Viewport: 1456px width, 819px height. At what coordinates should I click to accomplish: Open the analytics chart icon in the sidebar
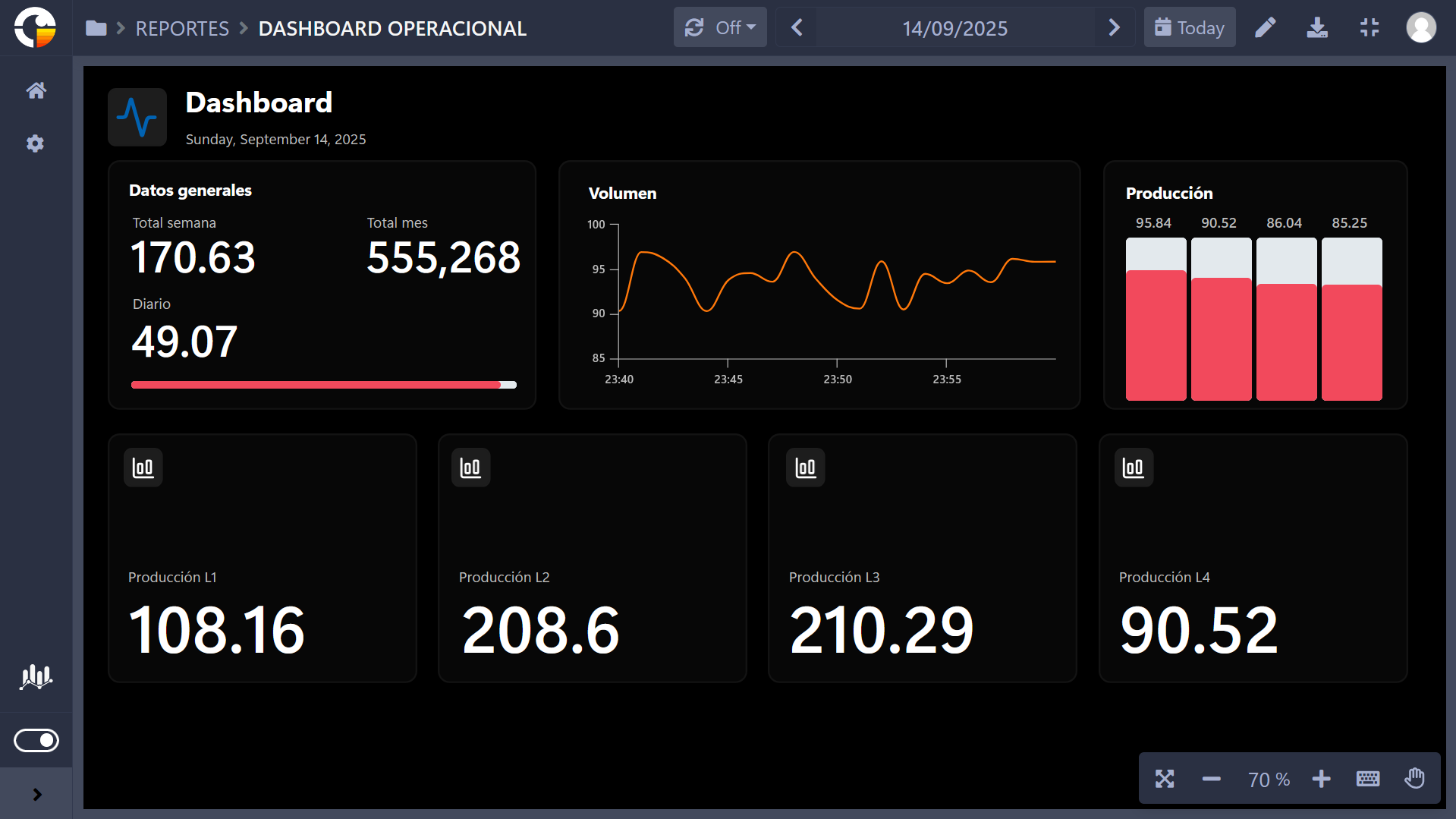[x=36, y=676]
